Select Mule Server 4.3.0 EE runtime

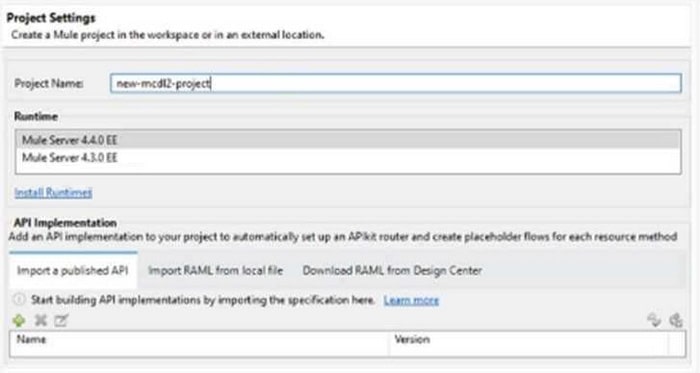[x=348, y=157]
